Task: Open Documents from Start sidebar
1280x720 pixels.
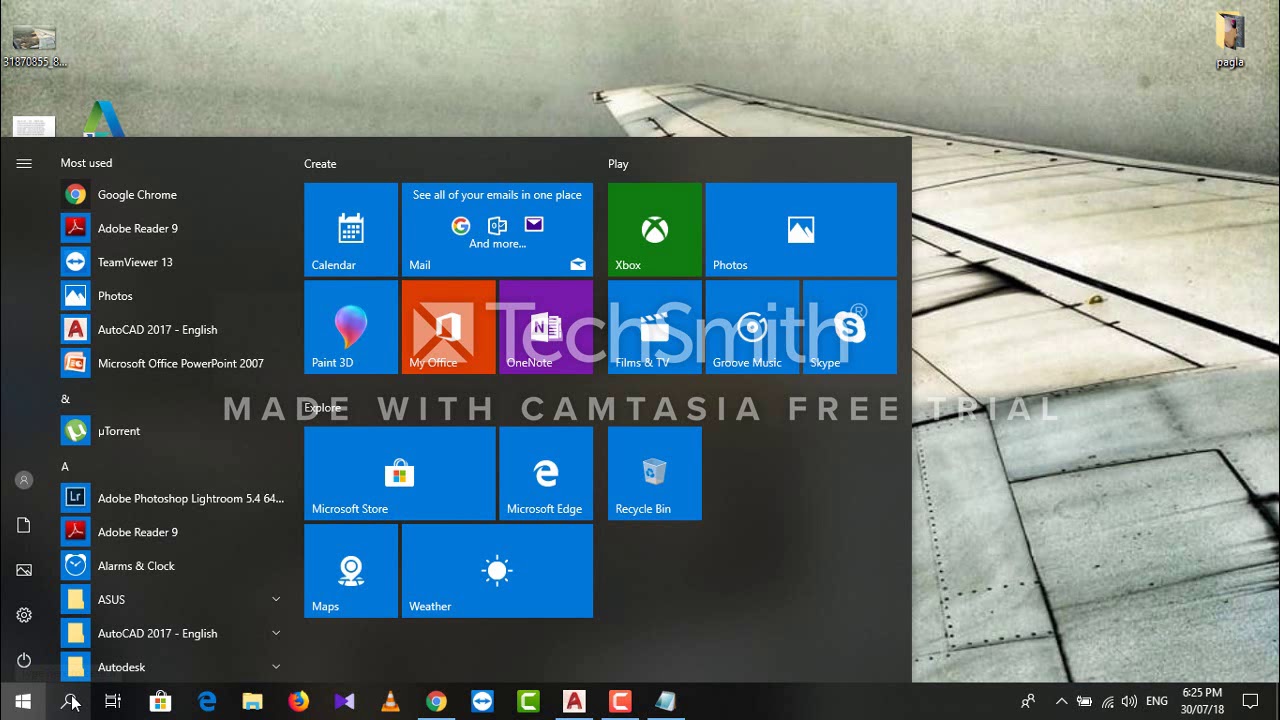Action: click(24, 525)
